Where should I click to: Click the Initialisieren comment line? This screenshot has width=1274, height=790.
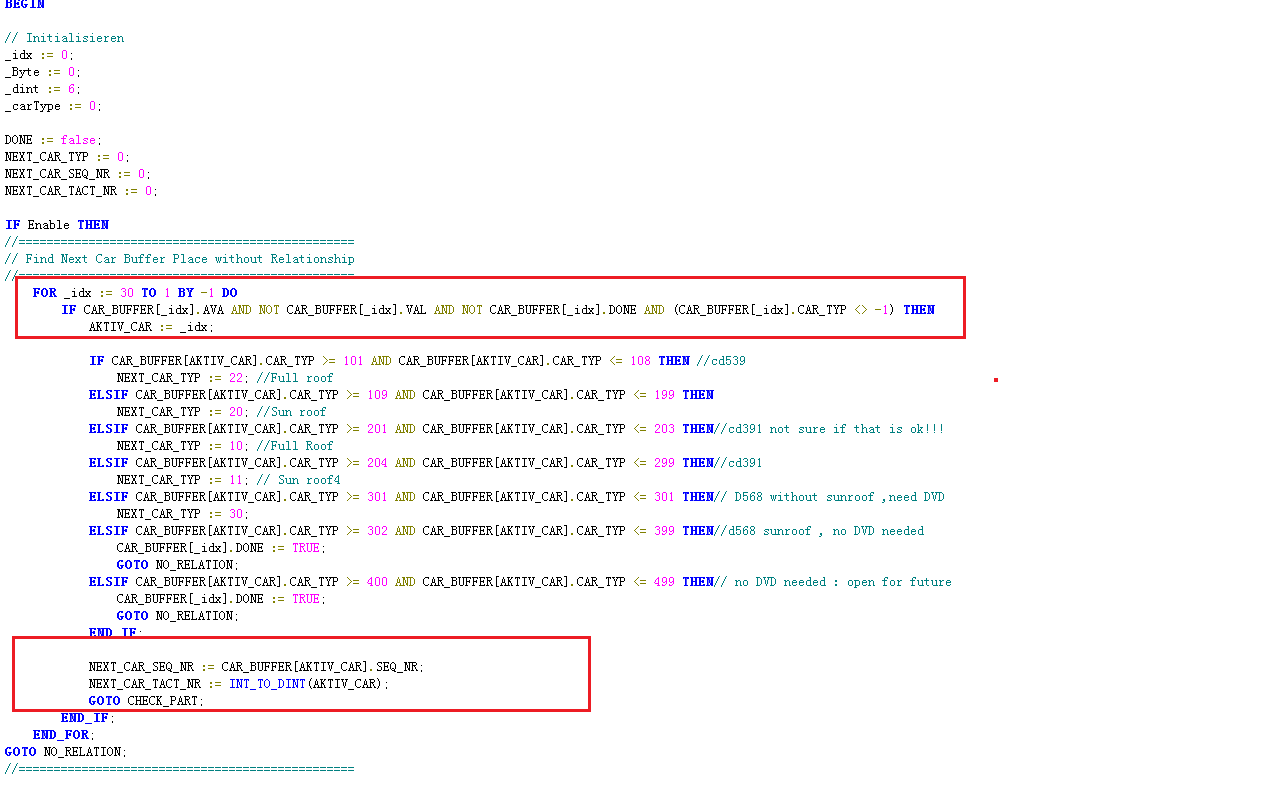(x=64, y=38)
